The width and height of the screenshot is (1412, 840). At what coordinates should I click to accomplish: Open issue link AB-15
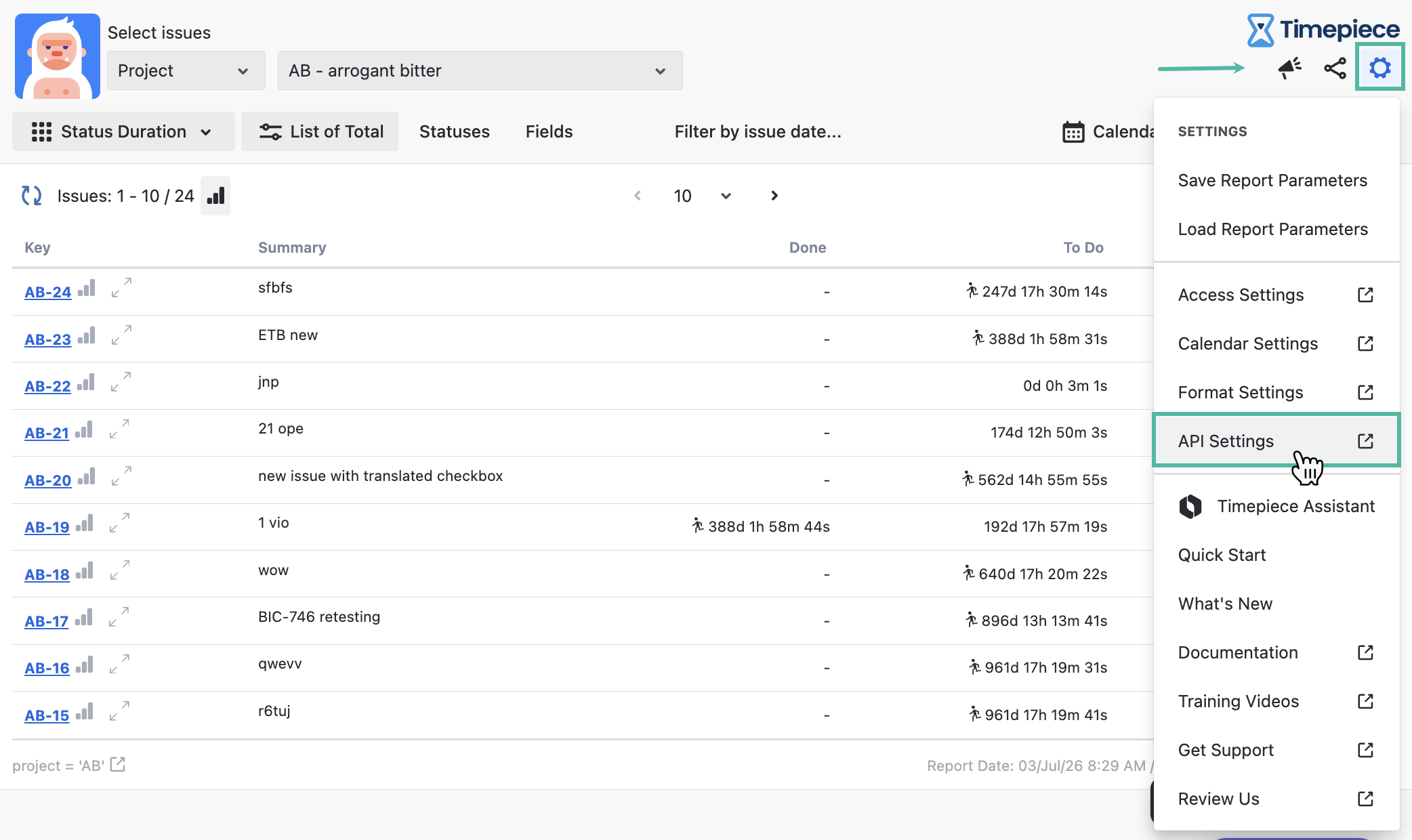point(47,715)
